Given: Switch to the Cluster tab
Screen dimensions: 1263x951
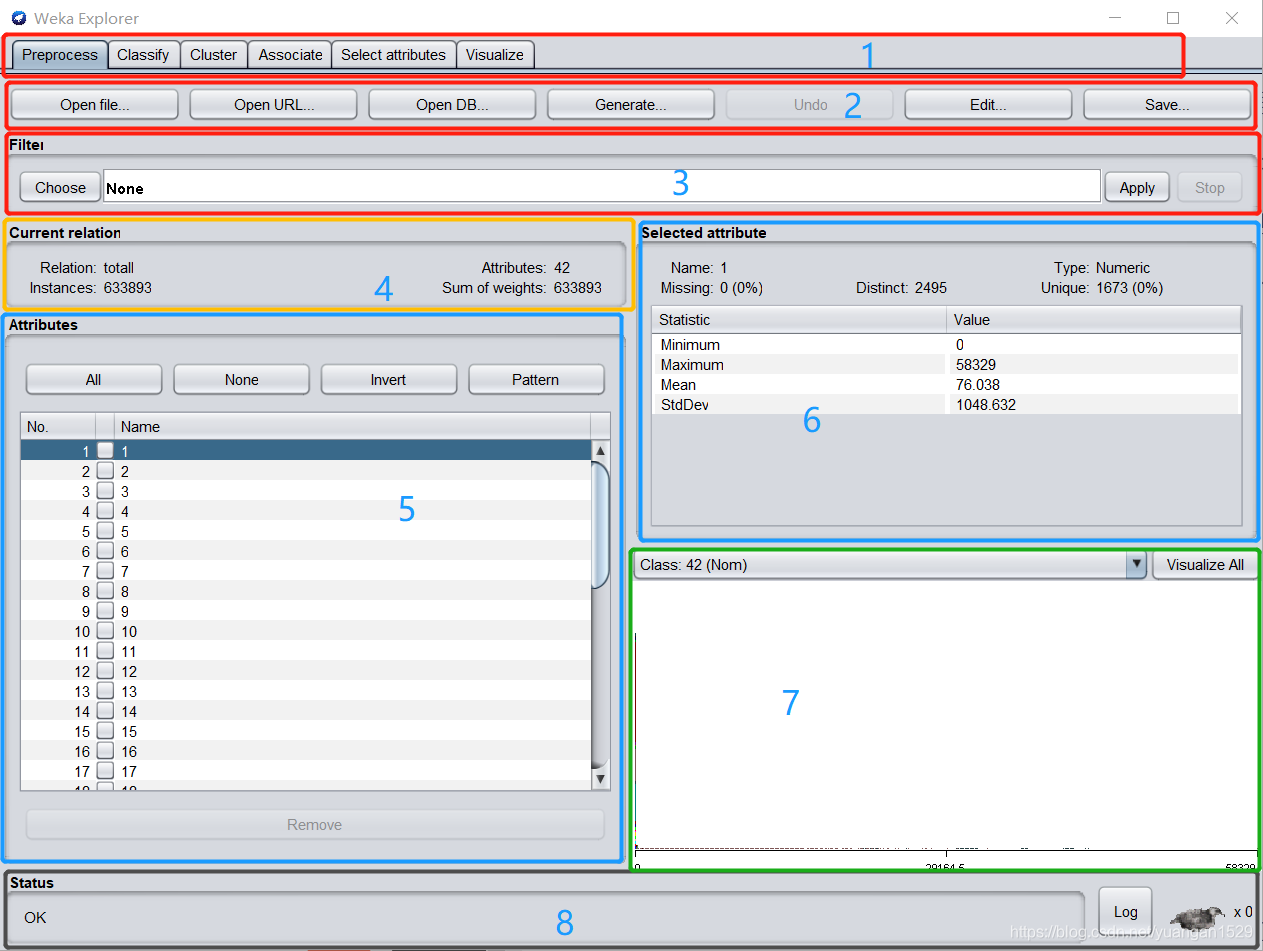Looking at the screenshot, I should click(214, 55).
